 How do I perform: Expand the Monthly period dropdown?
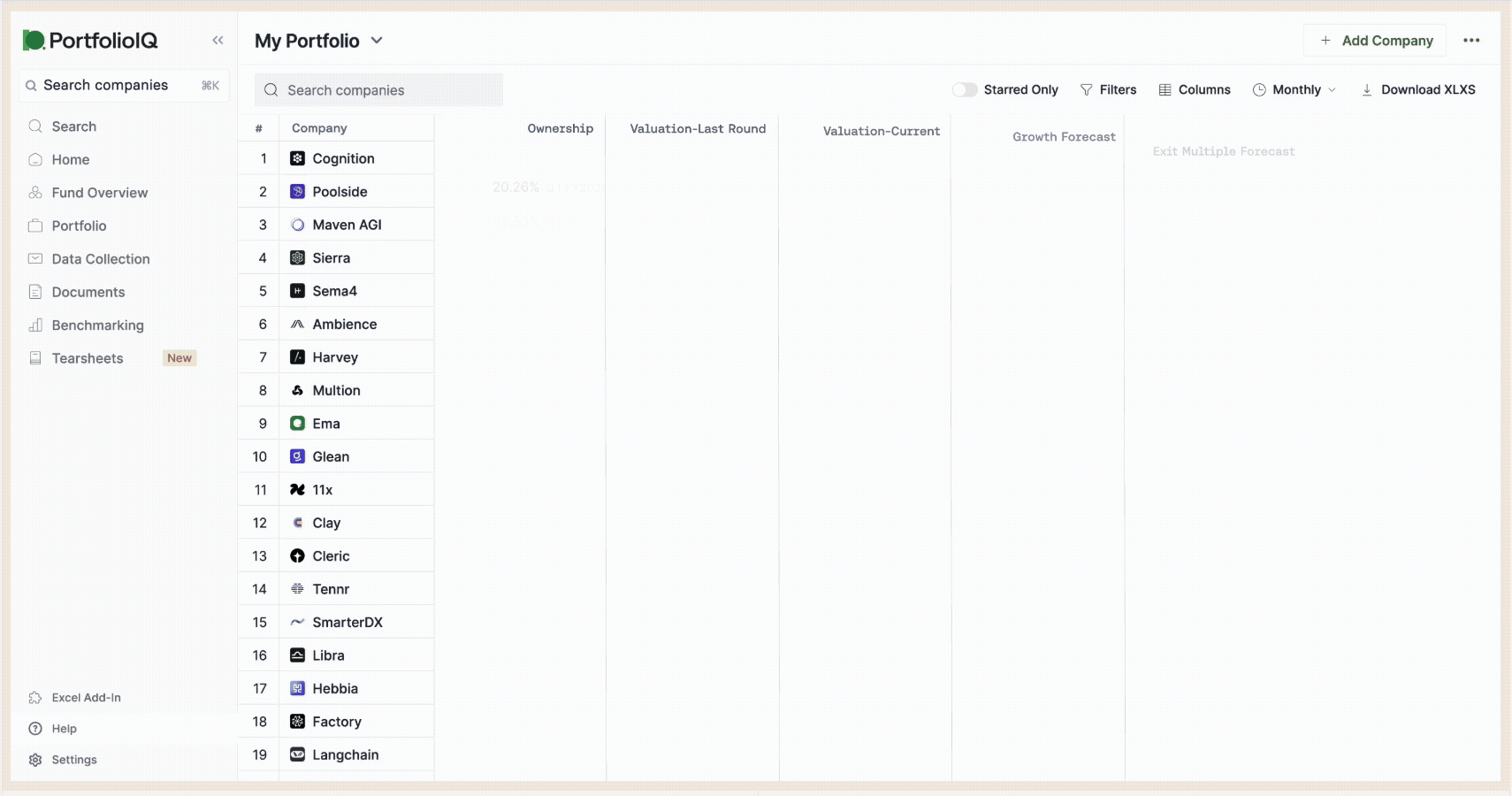[x=1294, y=89]
